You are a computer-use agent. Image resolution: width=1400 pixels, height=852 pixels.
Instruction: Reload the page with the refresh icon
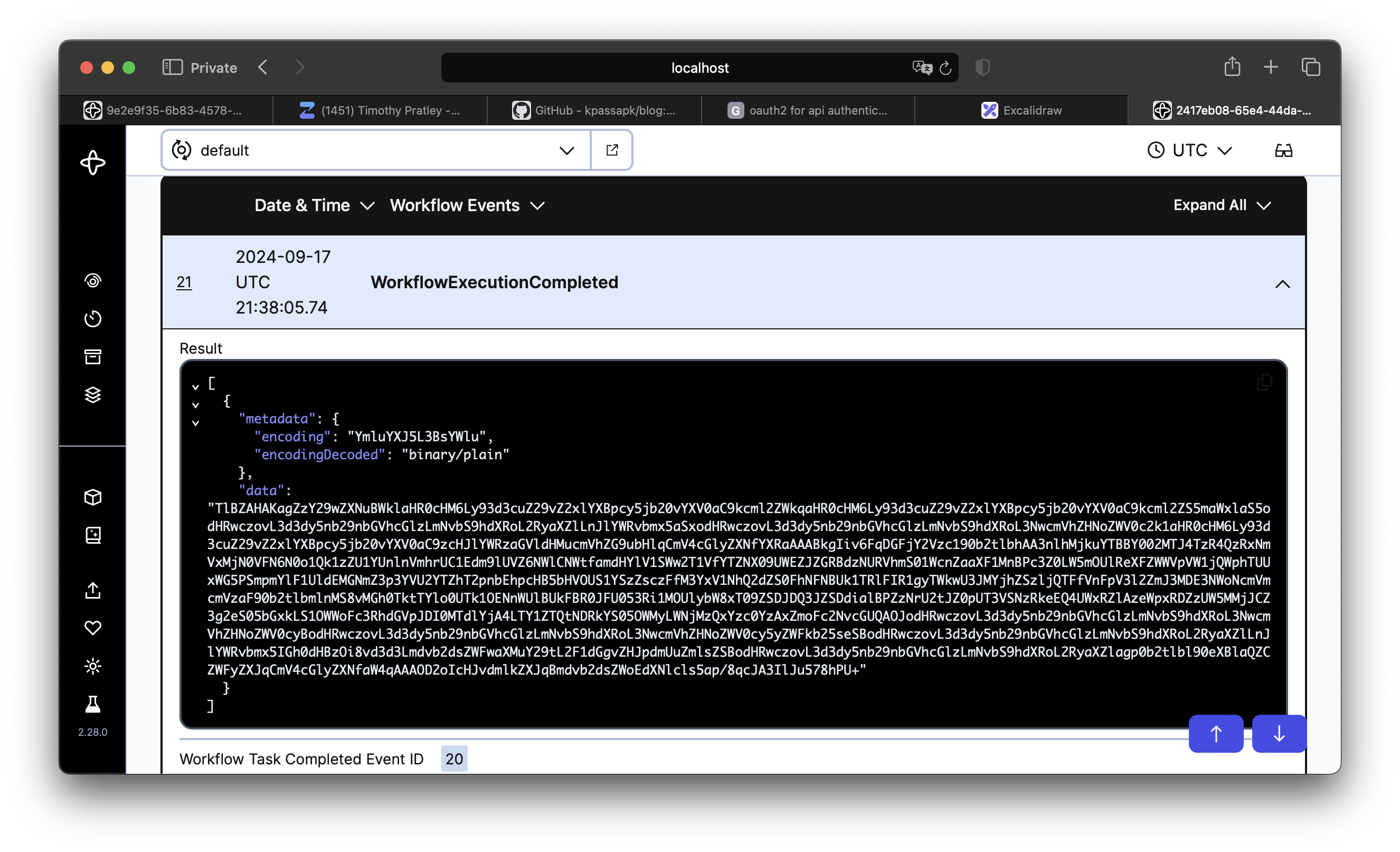click(x=945, y=68)
